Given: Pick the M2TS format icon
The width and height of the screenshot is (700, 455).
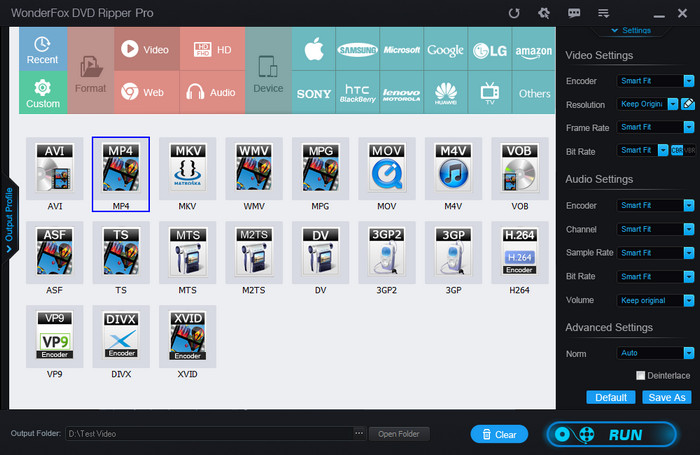Looking at the screenshot, I should pos(254,253).
